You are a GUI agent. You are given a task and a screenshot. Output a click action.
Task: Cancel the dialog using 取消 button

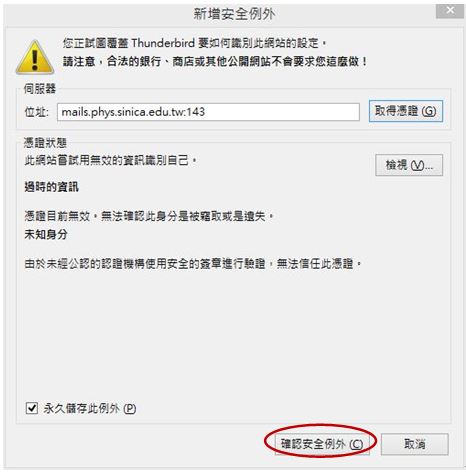click(415, 444)
